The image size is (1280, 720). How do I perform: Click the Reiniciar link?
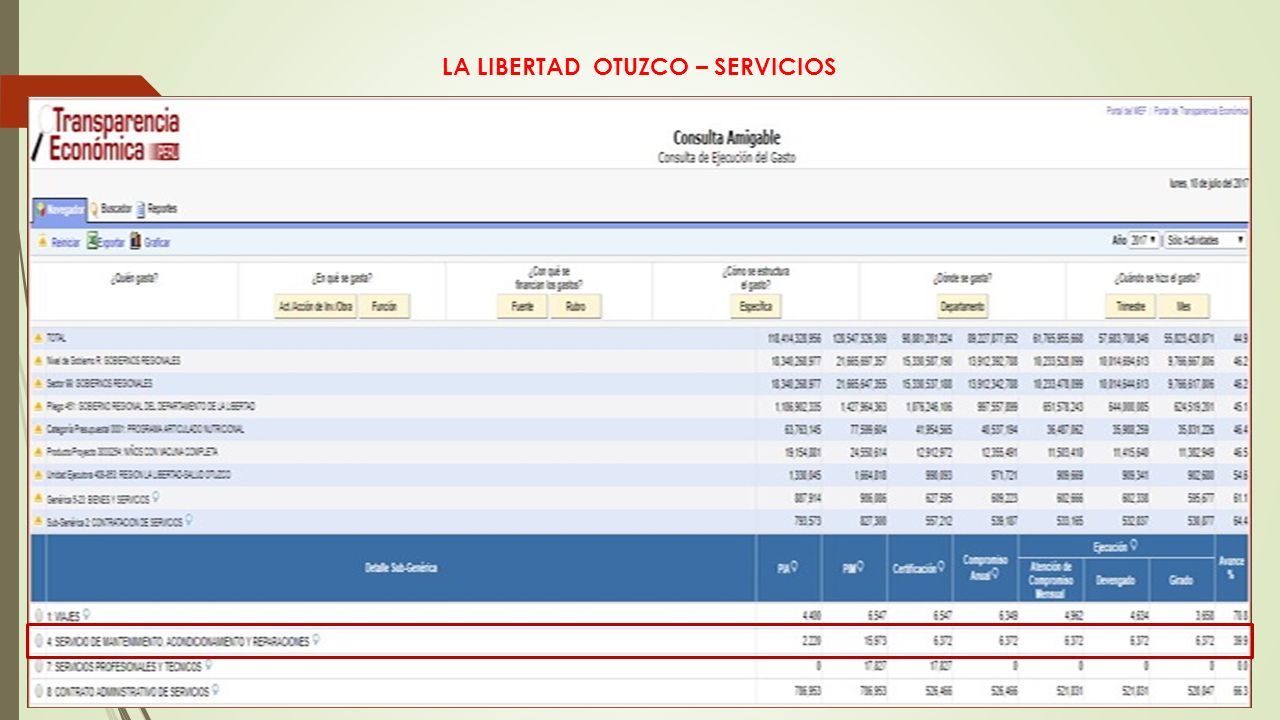(x=66, y=242)
